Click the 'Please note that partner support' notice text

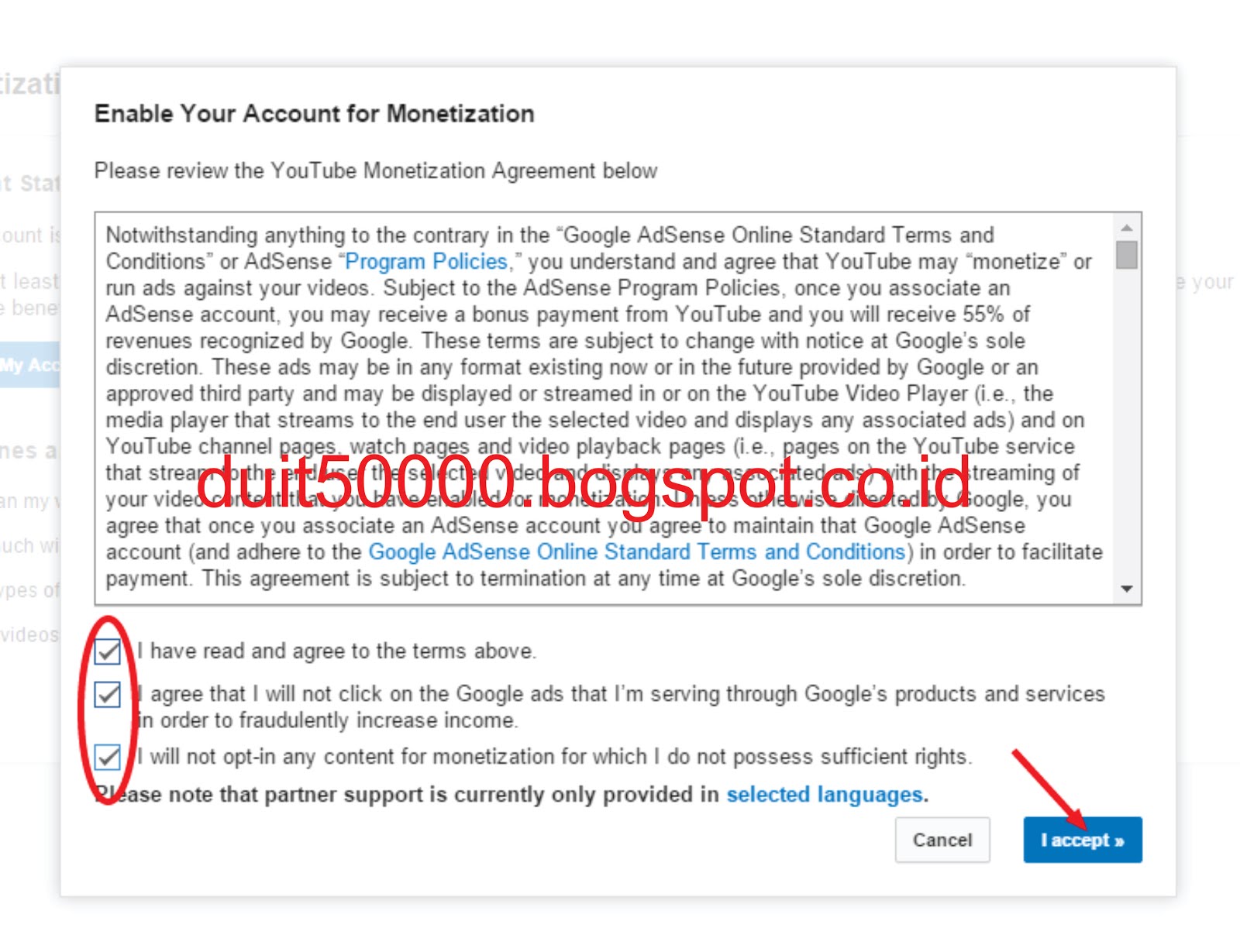pos(511,795)
